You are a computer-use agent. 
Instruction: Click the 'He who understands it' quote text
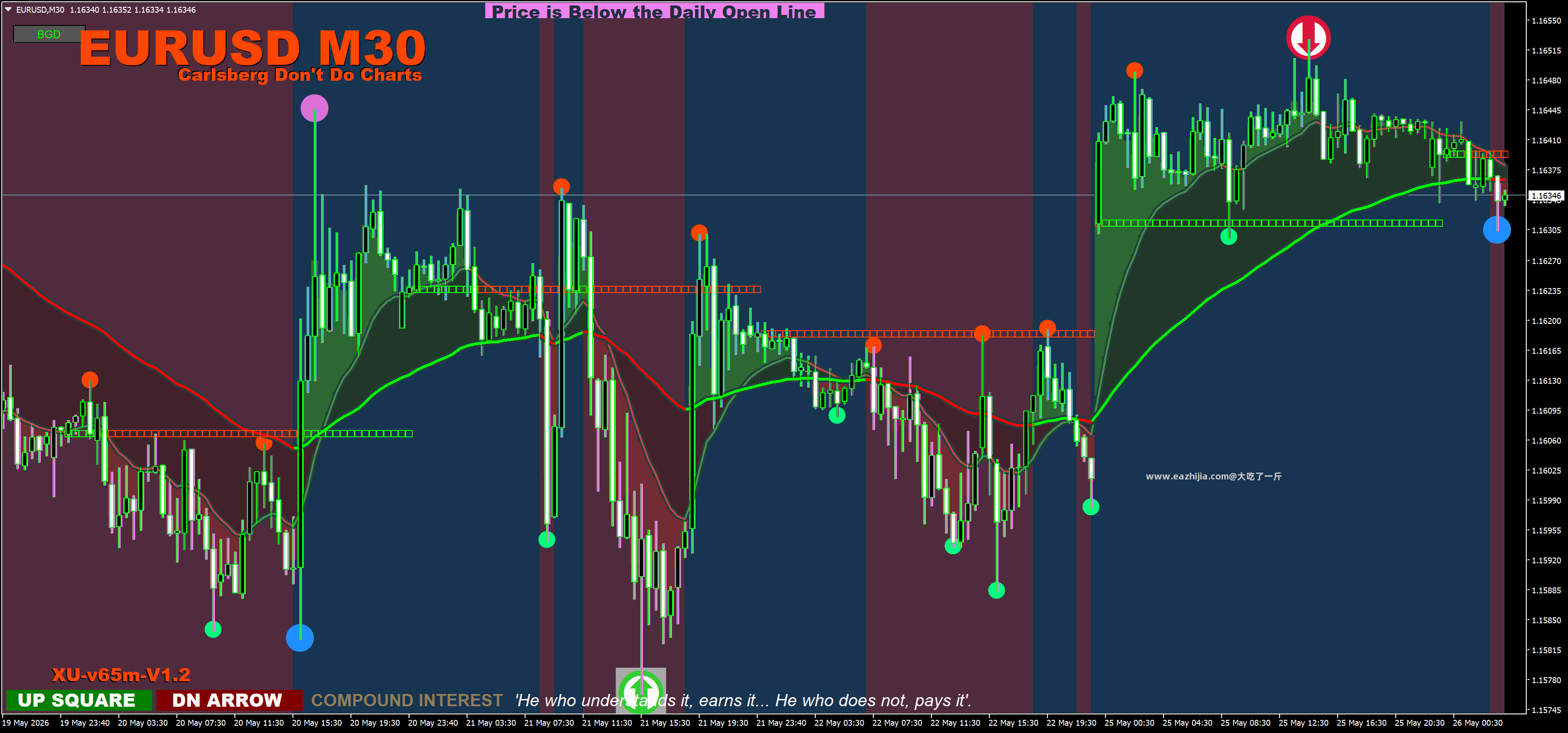(743, 701)
